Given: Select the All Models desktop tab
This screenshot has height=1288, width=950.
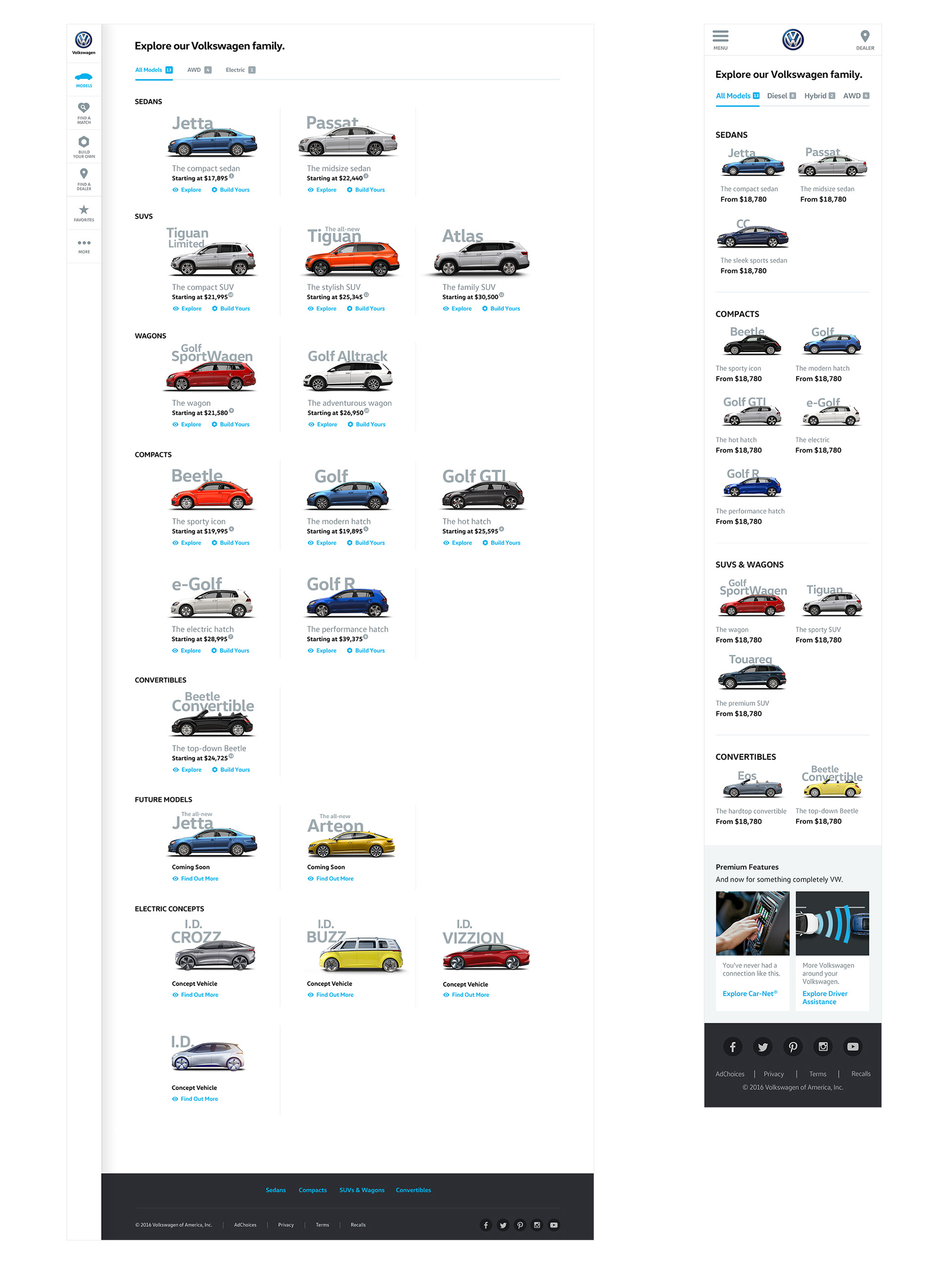Looking at the screenshot, I should [153, 70].
